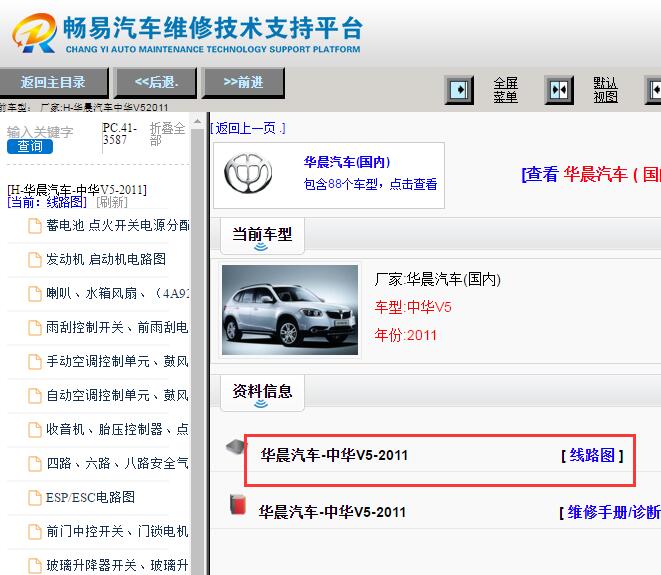Open the 全屏菜单 link
Screen dimensions: 661x575
(505, 90)
